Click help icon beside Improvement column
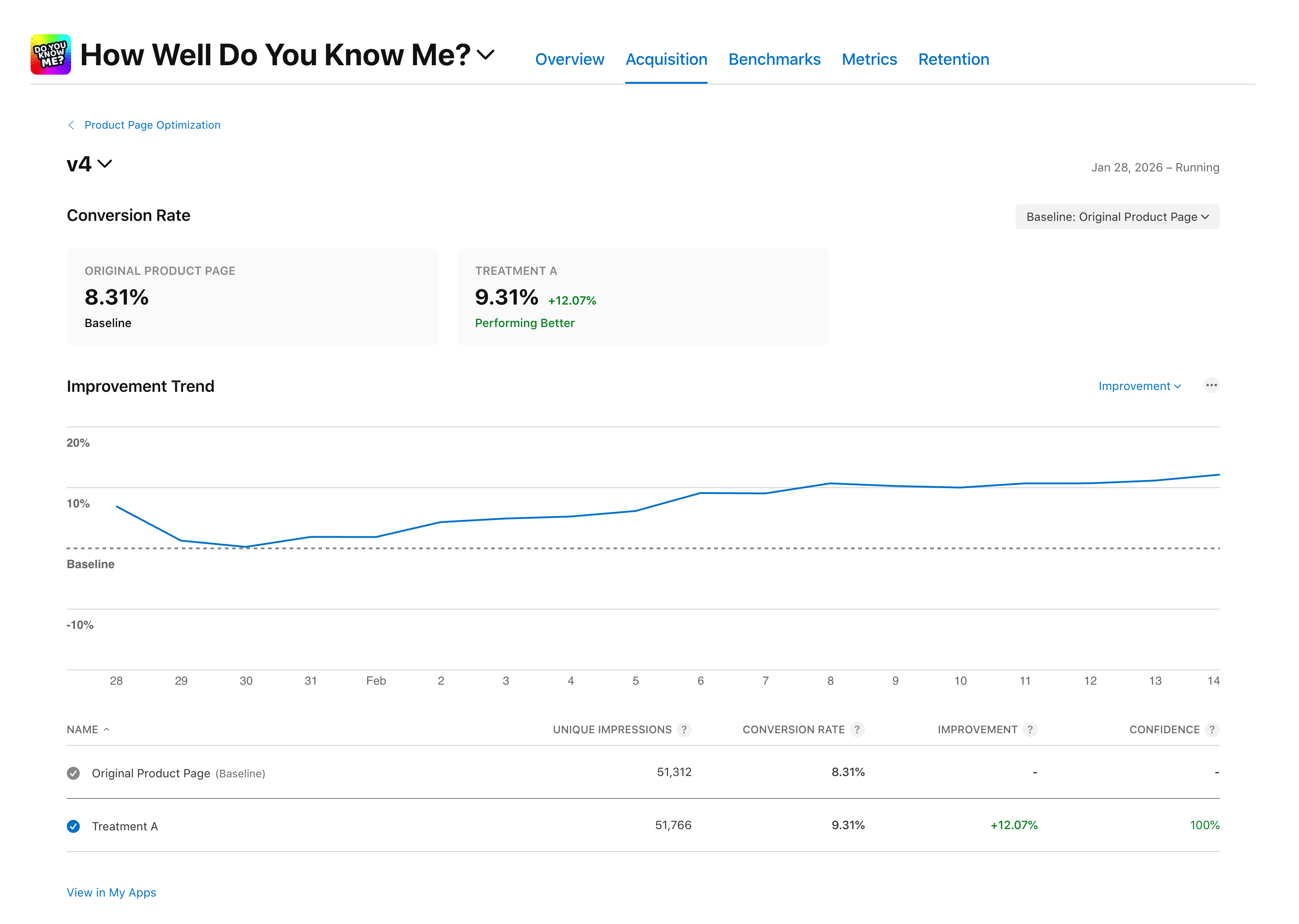1299x924 pixels. click(x=1030, y=729)
